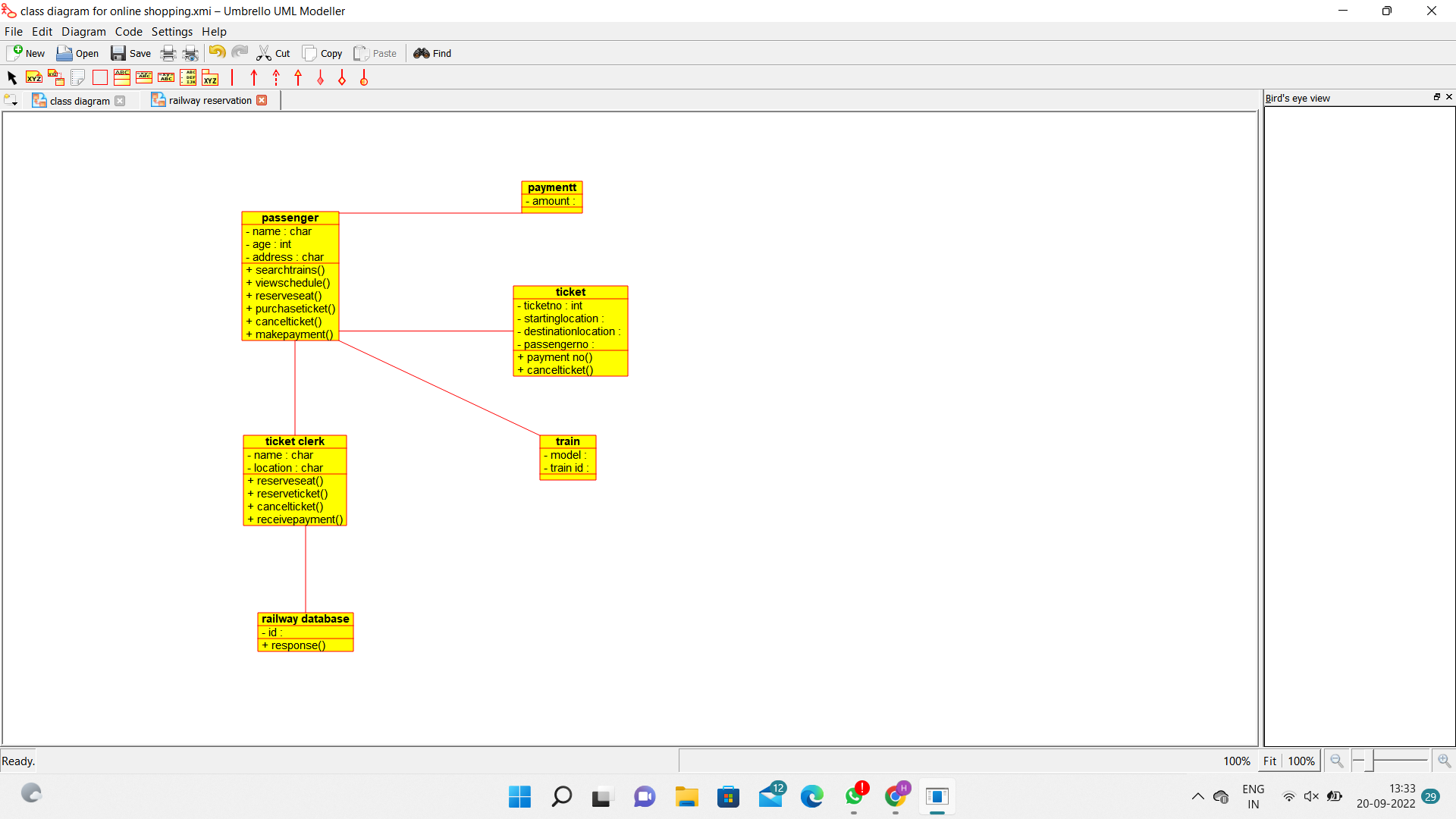This screenshot has width=1456, height=819.
Task: Click the Print Preview icon
Action: 190,53
